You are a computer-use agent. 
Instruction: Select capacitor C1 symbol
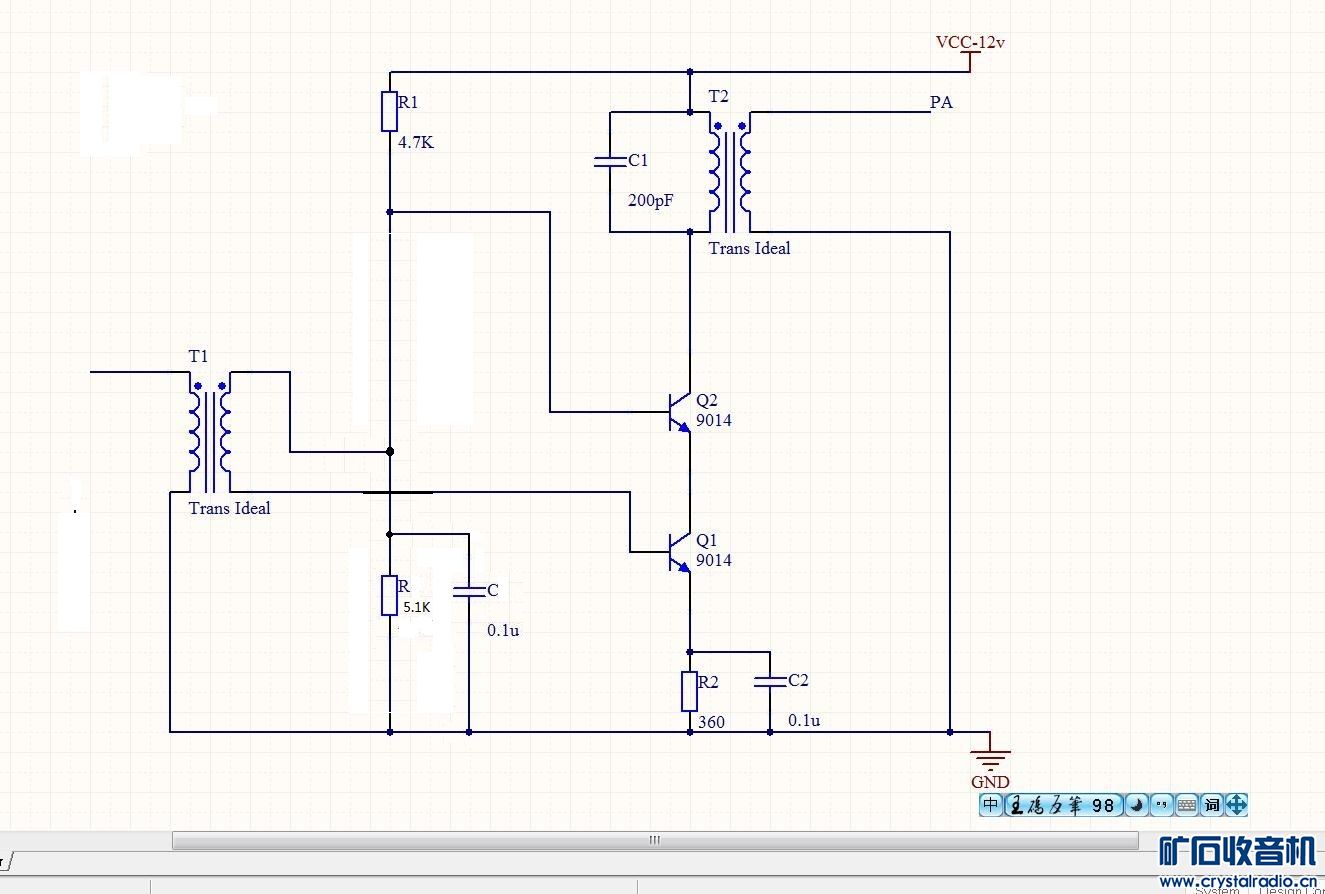[610, 161]
